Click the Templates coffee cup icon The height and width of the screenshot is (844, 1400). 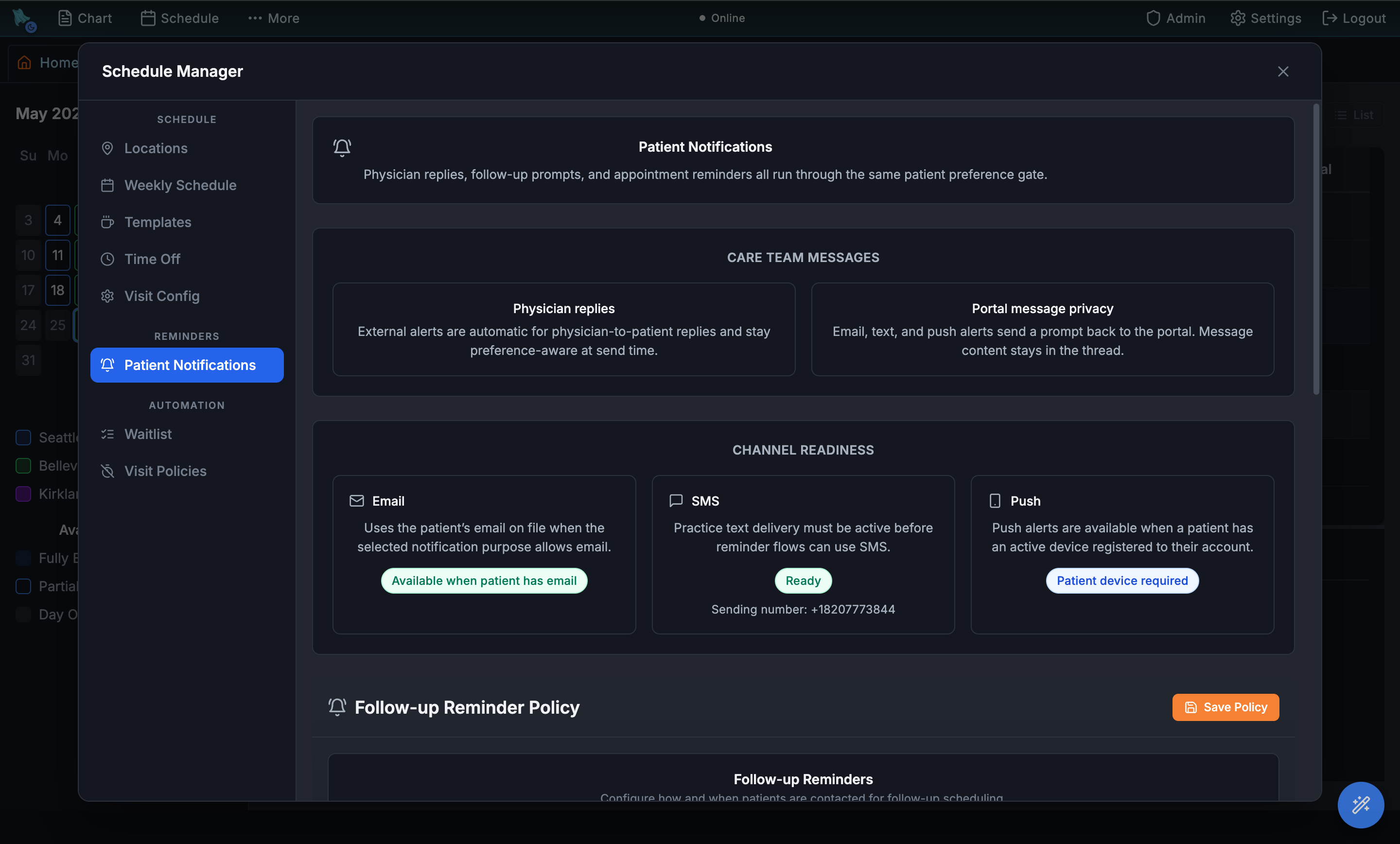[x=107, y=222]
